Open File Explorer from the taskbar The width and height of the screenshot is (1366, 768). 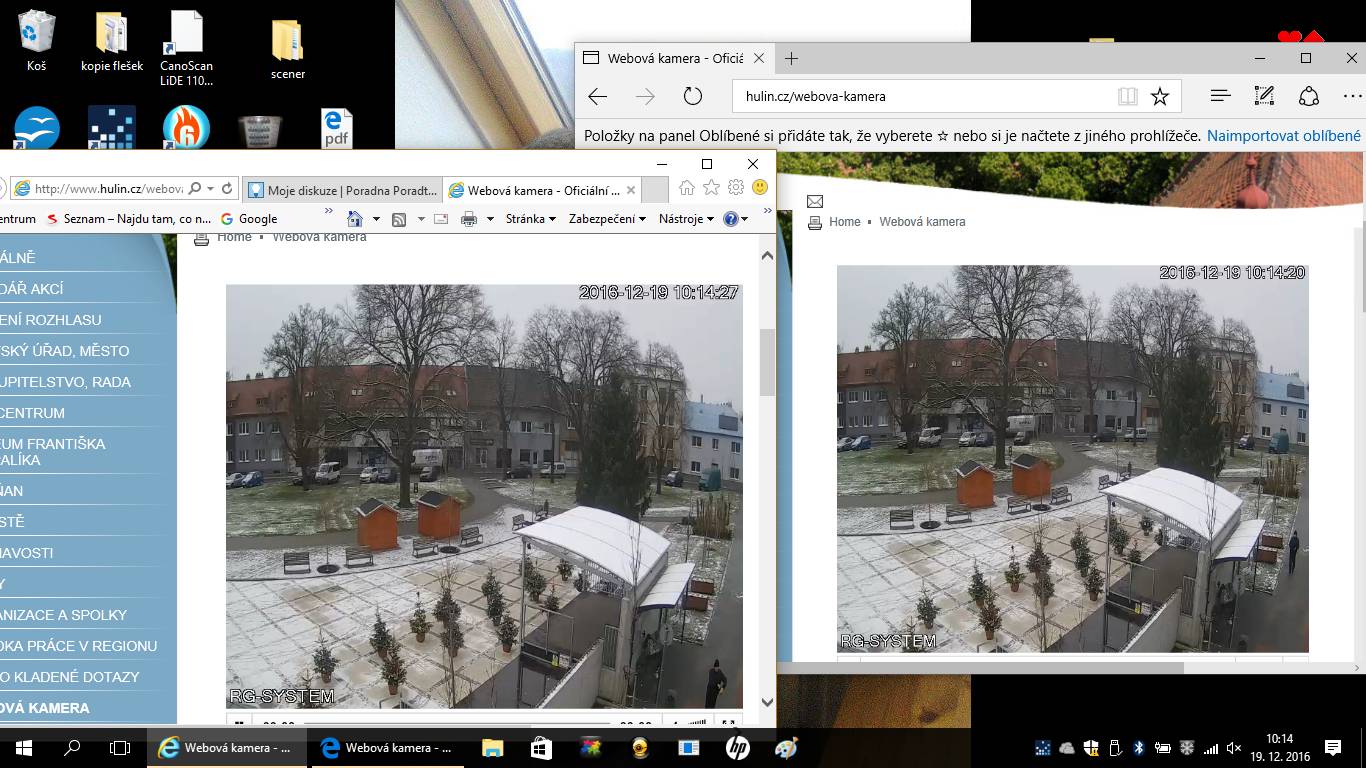click(x=492, y=748)
